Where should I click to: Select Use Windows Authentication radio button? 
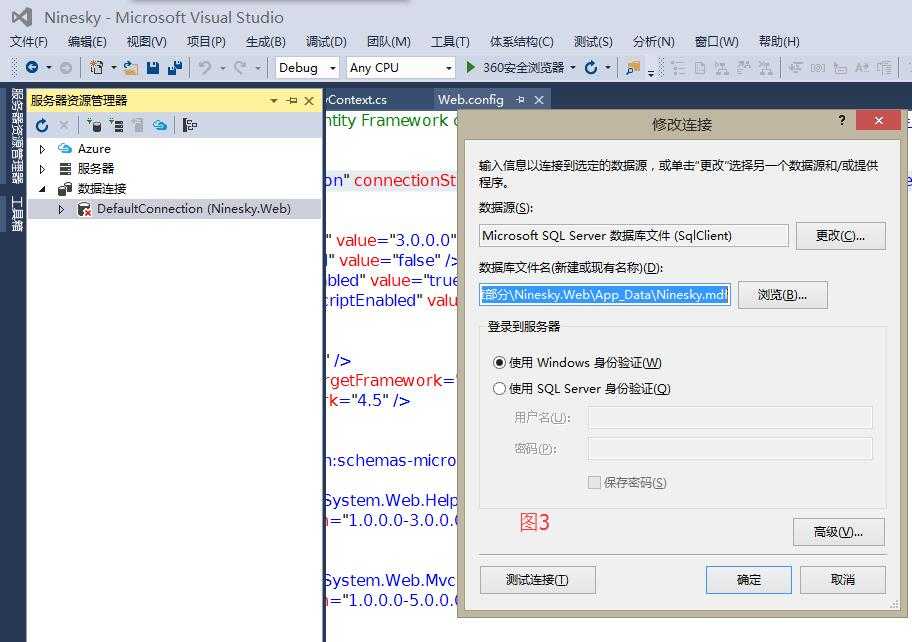(499, 362)
